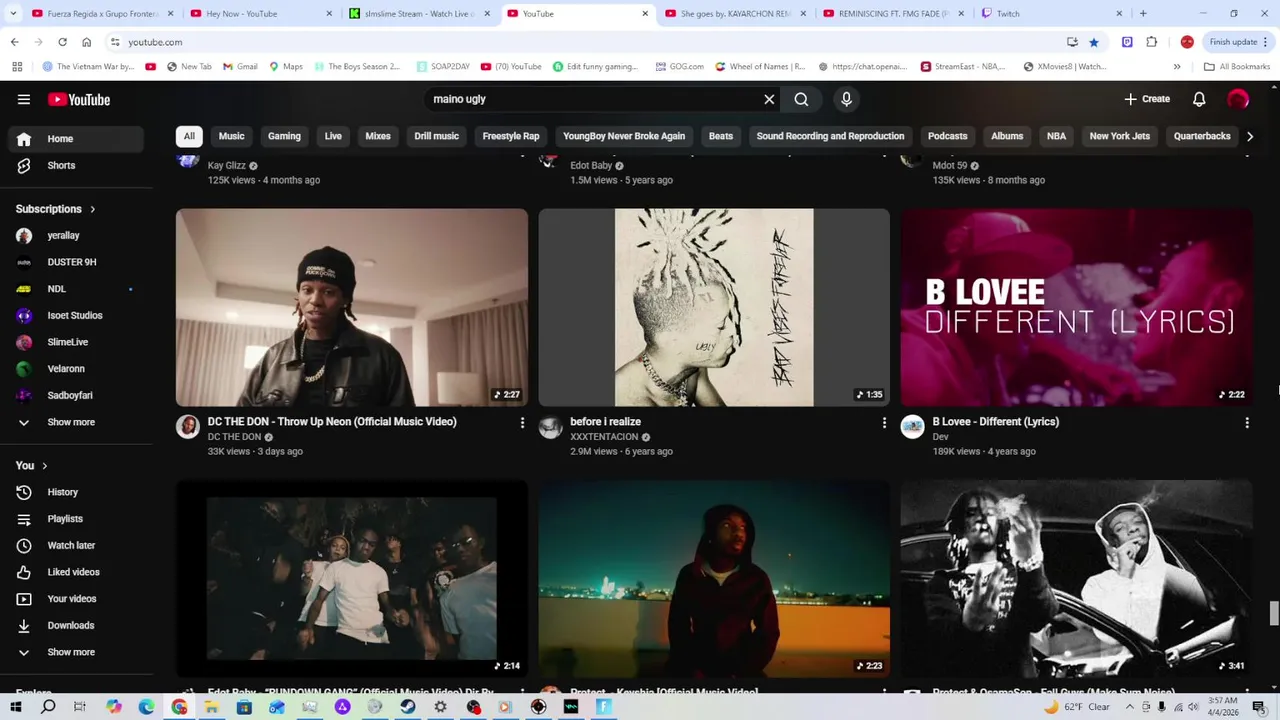Select the Podcasts filter chip
Screen dimensions: 1280x720
click(x=947, y=136)
